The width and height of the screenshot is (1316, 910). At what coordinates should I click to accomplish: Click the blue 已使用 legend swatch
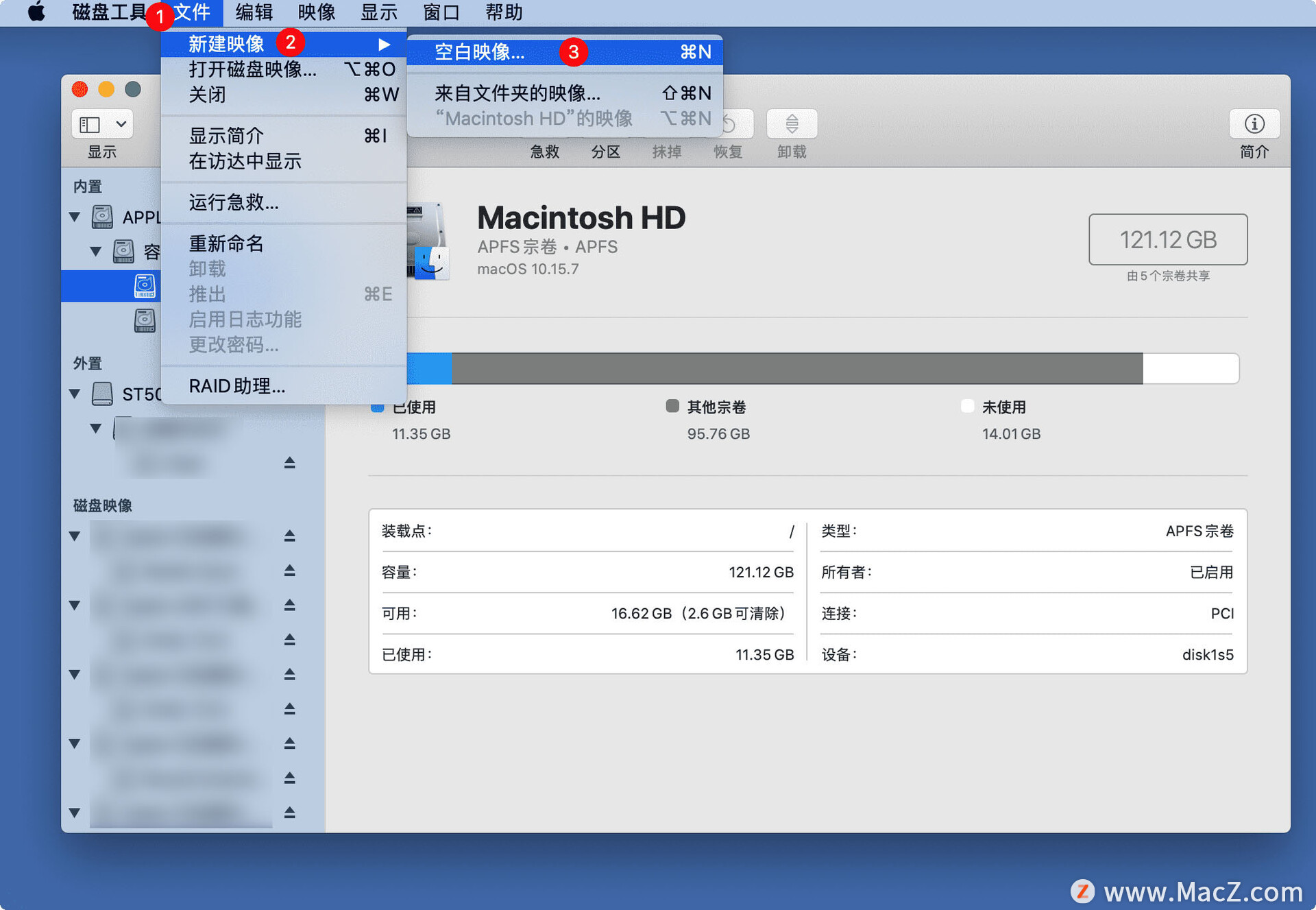(377, 407)
